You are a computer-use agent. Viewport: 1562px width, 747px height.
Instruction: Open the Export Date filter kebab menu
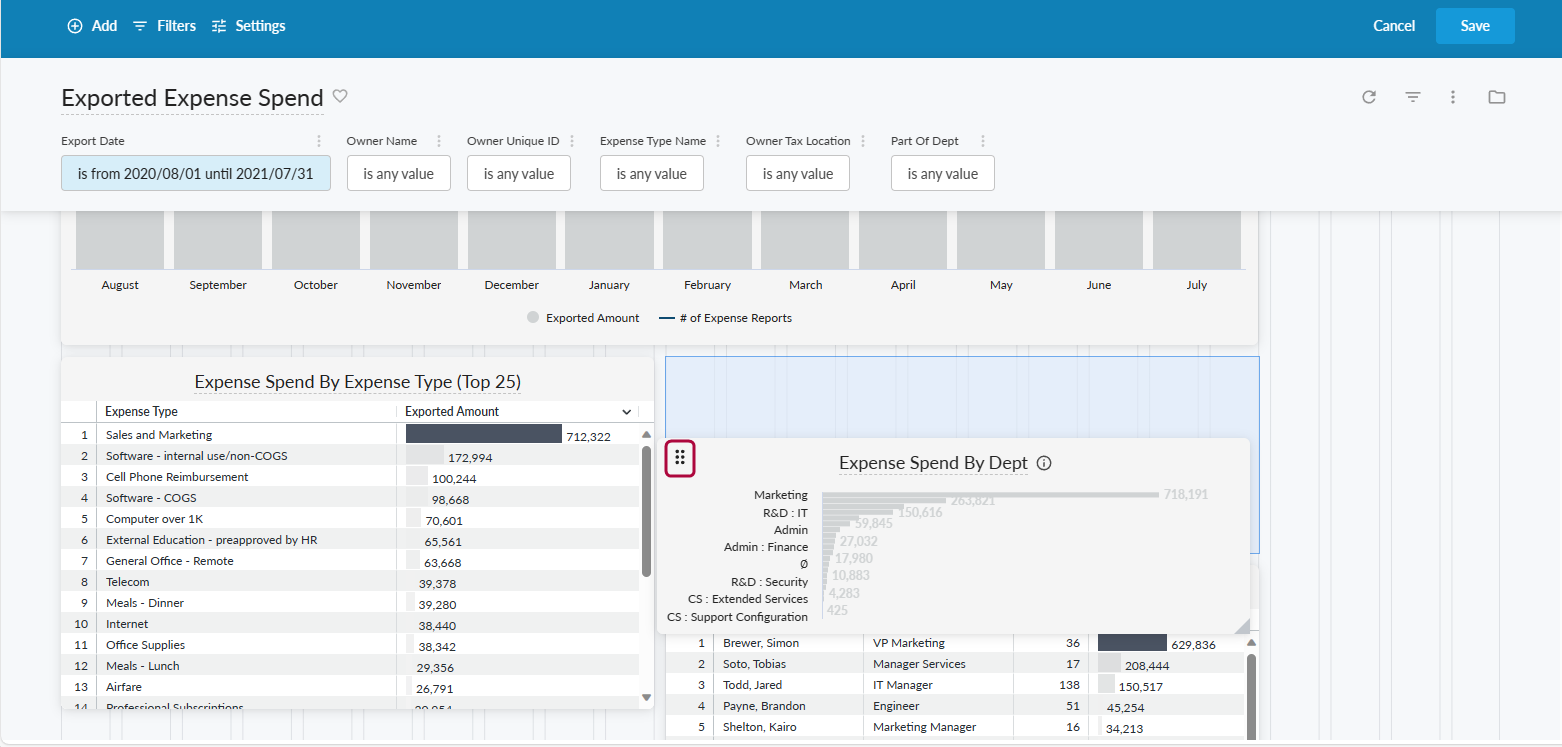coord(318,140)
